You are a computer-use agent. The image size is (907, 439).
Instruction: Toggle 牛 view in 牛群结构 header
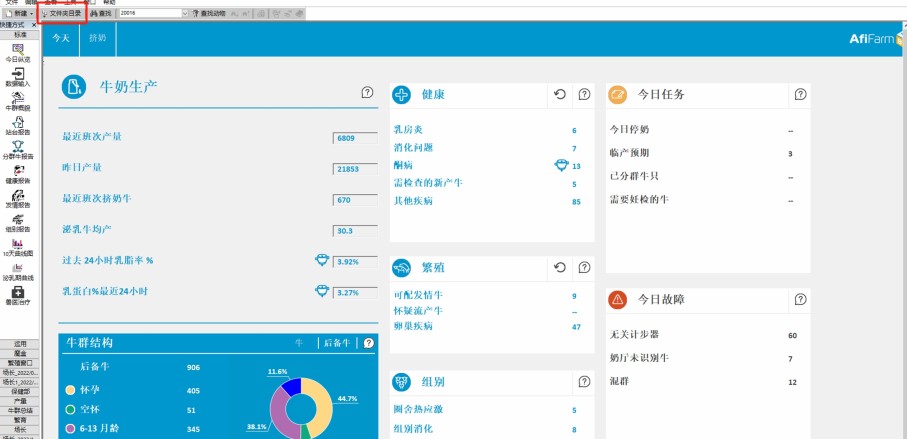(x=298, y=343)
